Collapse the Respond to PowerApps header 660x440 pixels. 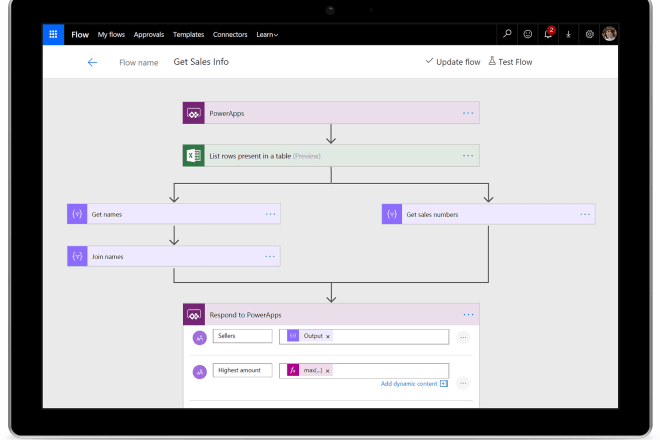(x=331, y=314)
